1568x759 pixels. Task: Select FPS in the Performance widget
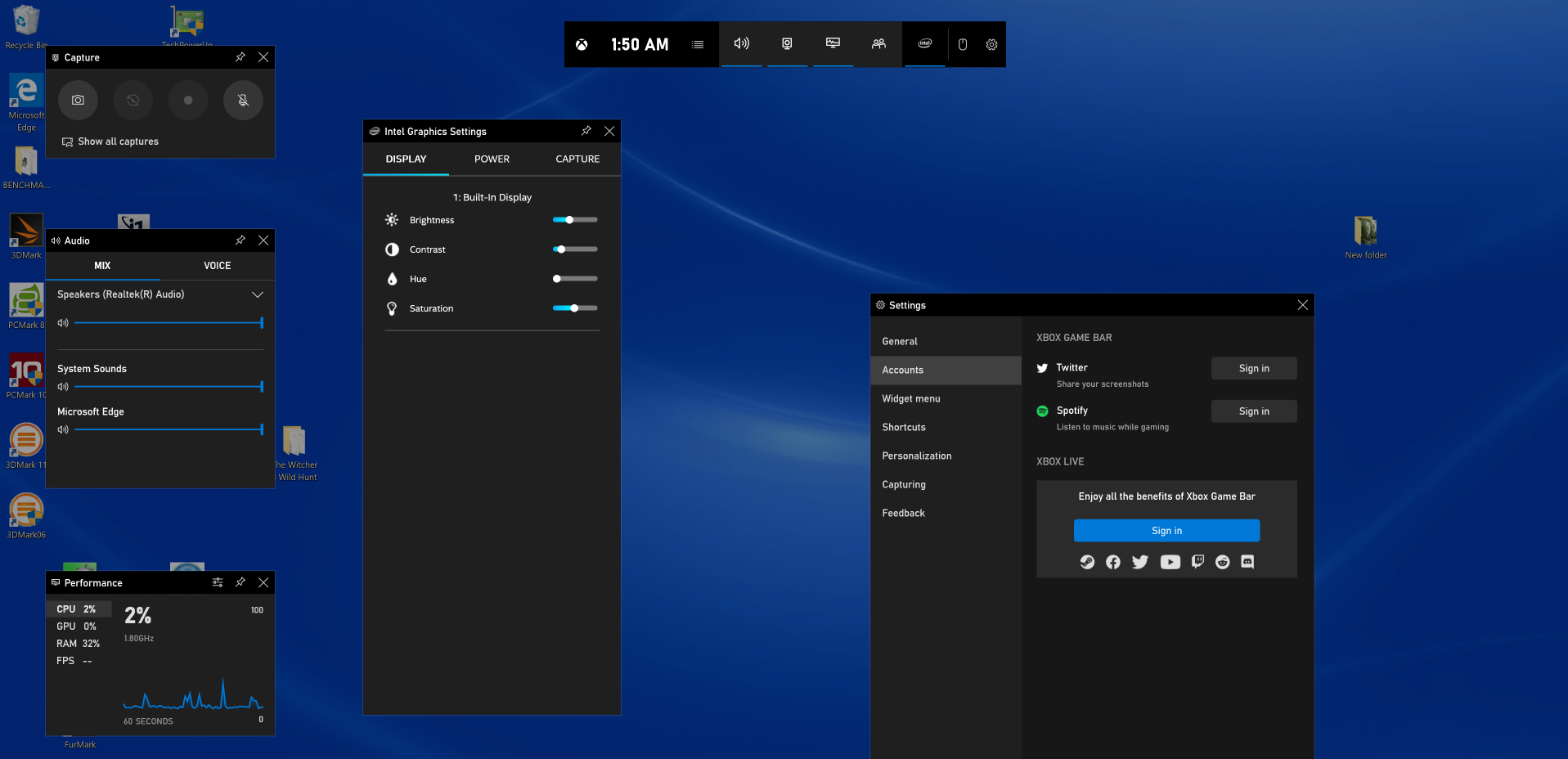tap(79, 661)
